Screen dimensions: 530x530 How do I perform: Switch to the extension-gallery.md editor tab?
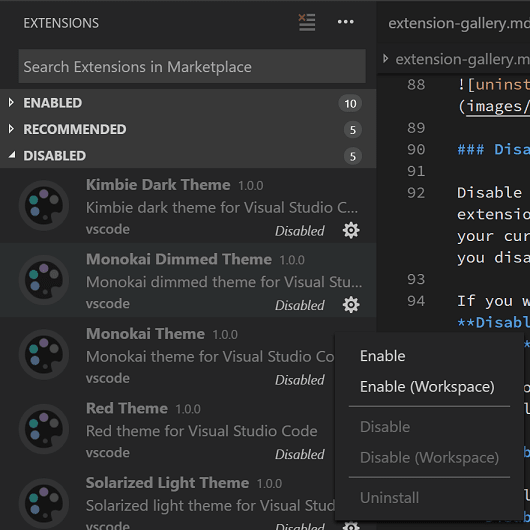click(x=459, y=23)
